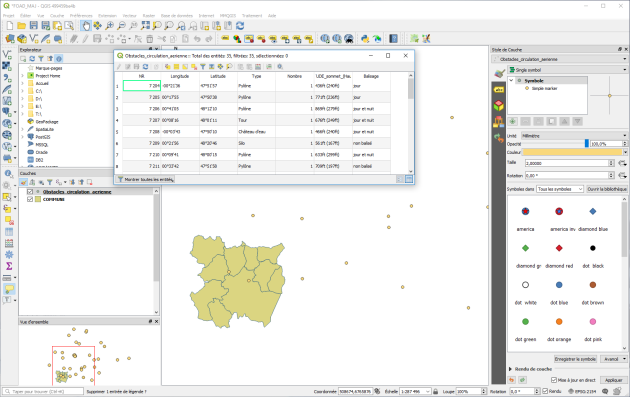Click the search box Taper pour trouver
Viewport: 630px width, 397px height.
43,391
